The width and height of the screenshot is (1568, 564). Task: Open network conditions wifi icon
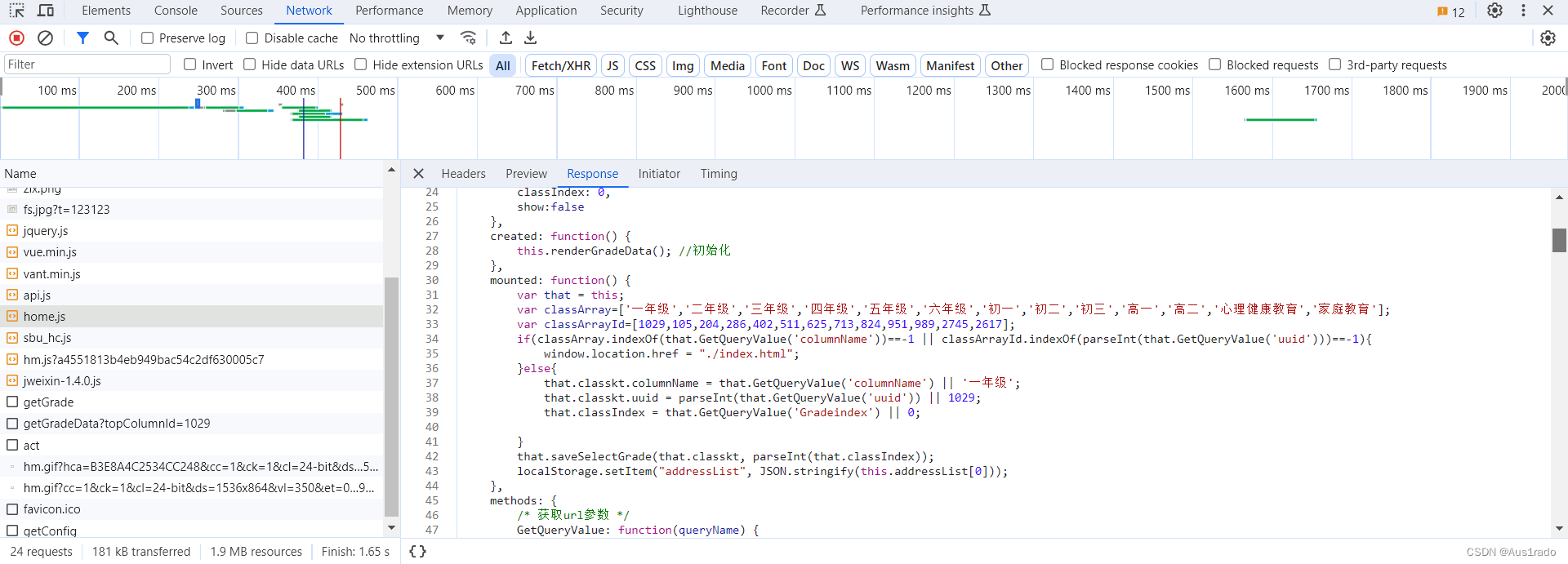(x=468, y=38)
